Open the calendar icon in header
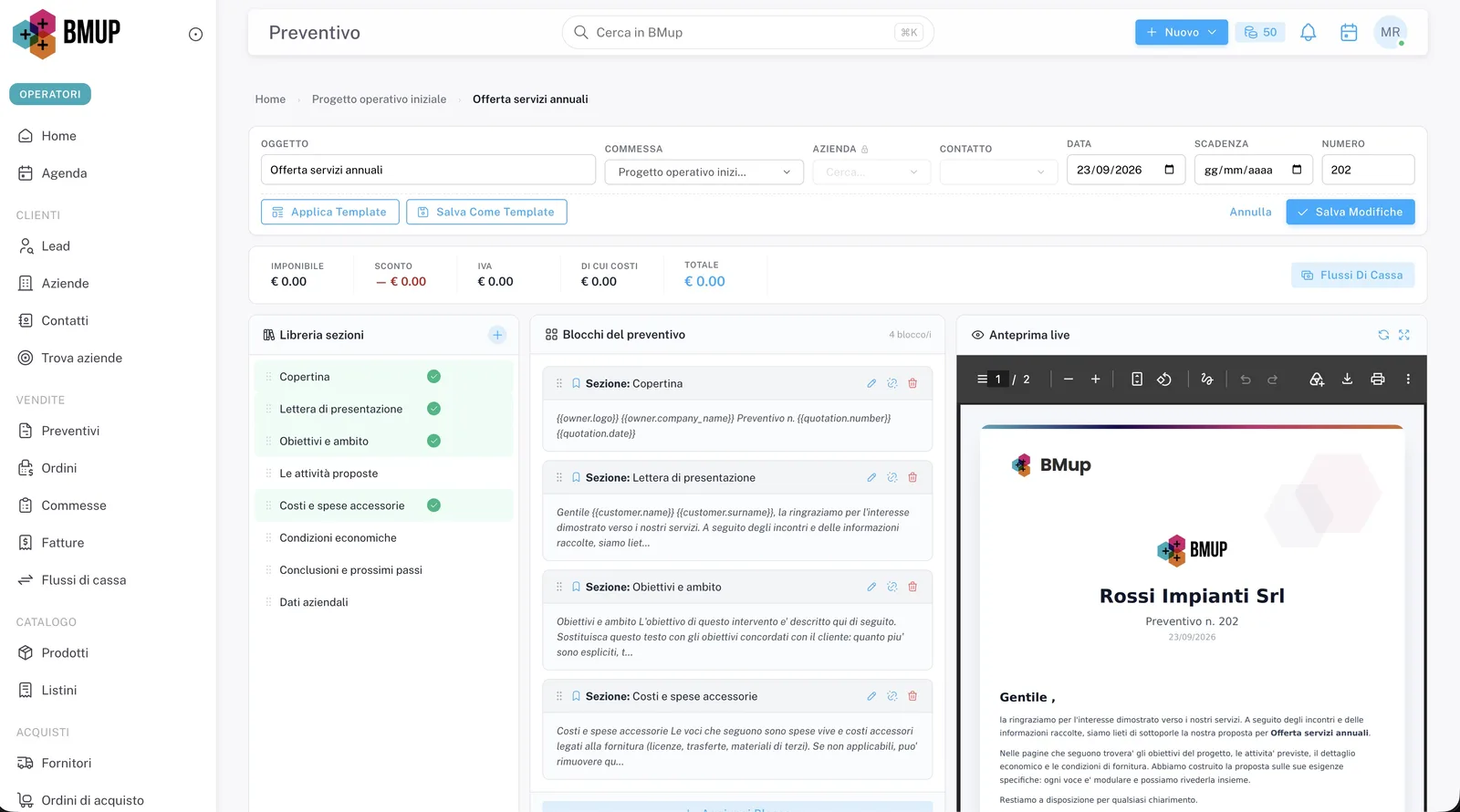This screenshot has width=1460, height=812. pyautogui.click(x=1349, y=32)
